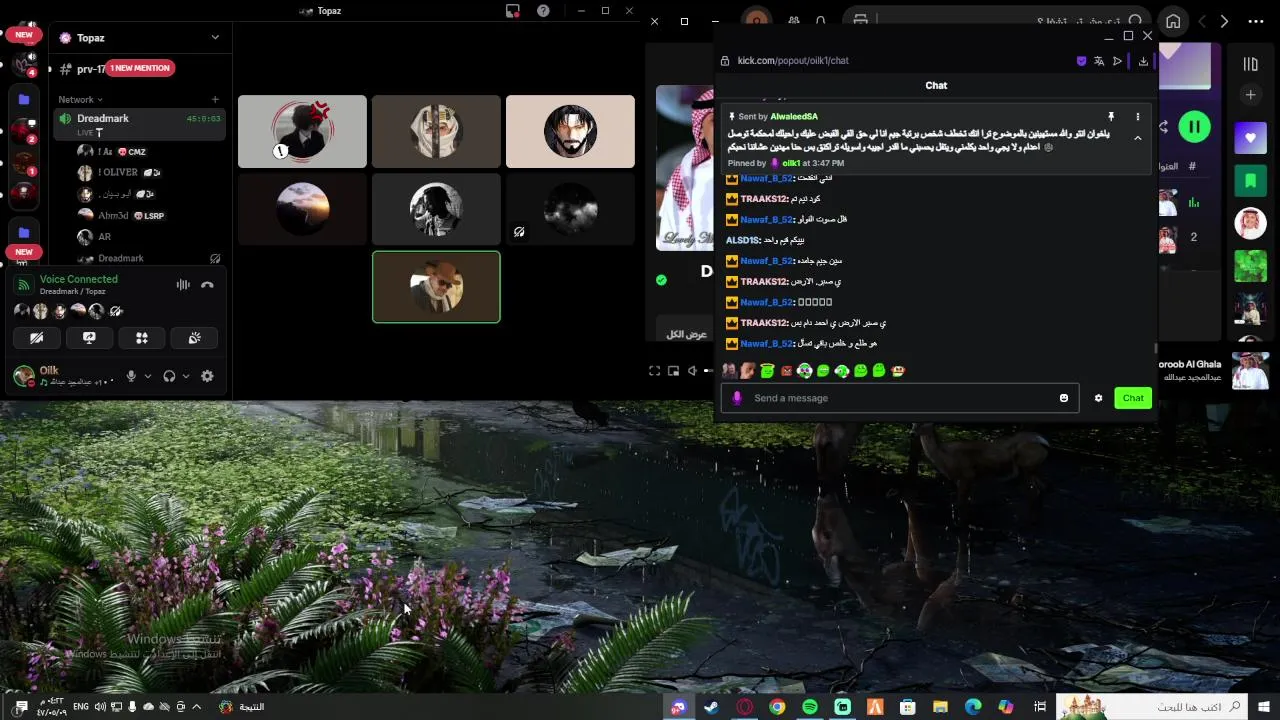
Task: Create new playlist plus in Spotify
Action: pos(1250,95)
